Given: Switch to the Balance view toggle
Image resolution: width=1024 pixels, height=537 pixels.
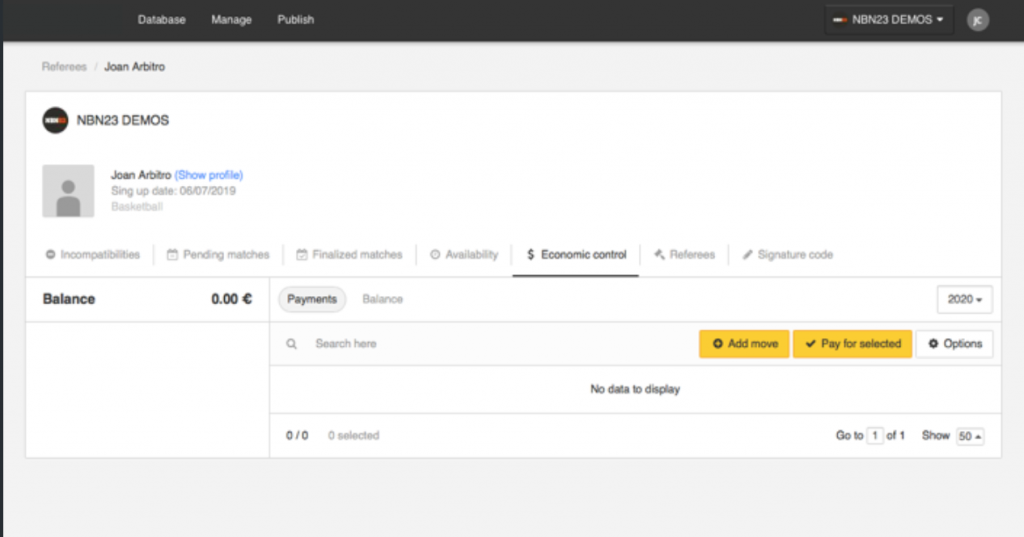Looking at the screenshot, I should (383, 299).
